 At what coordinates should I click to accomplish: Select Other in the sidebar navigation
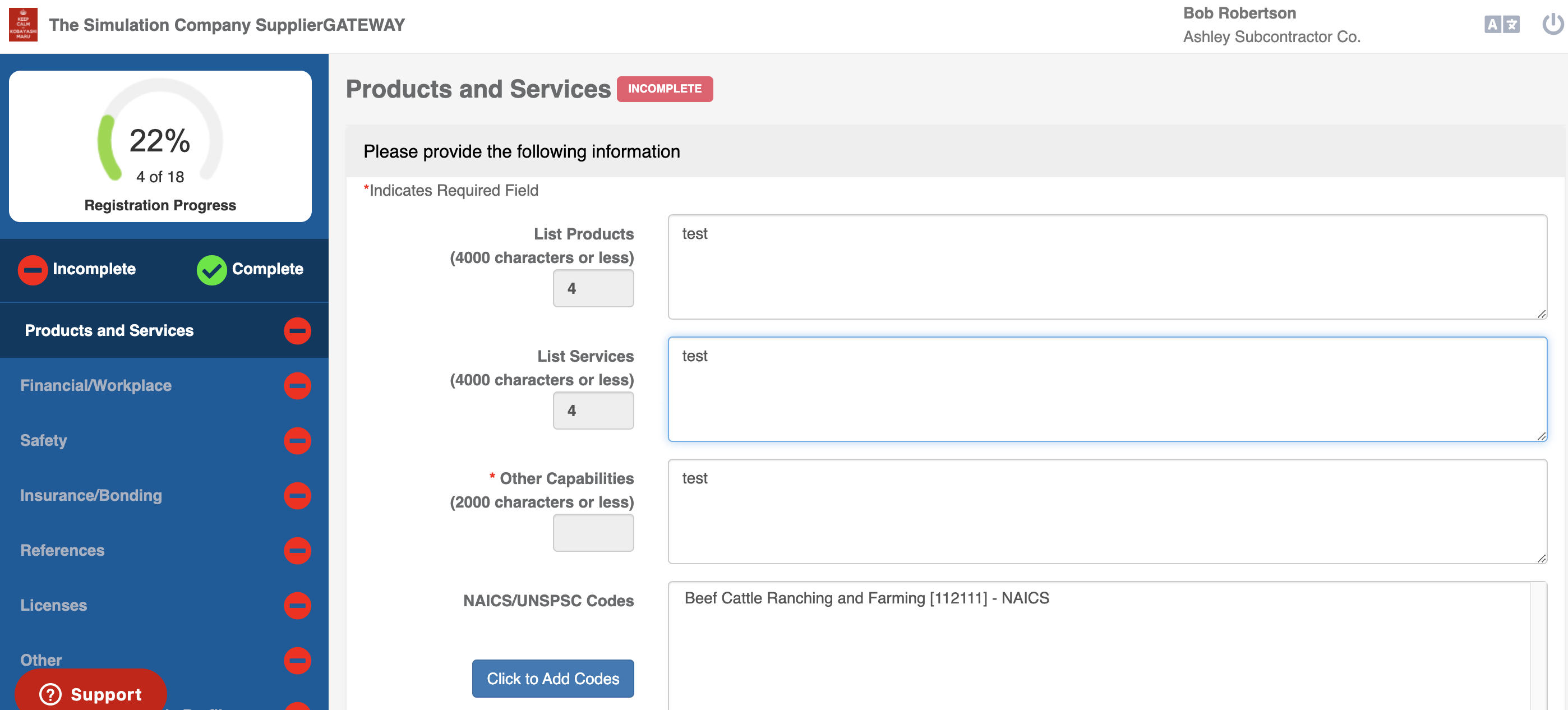(40, 660)
